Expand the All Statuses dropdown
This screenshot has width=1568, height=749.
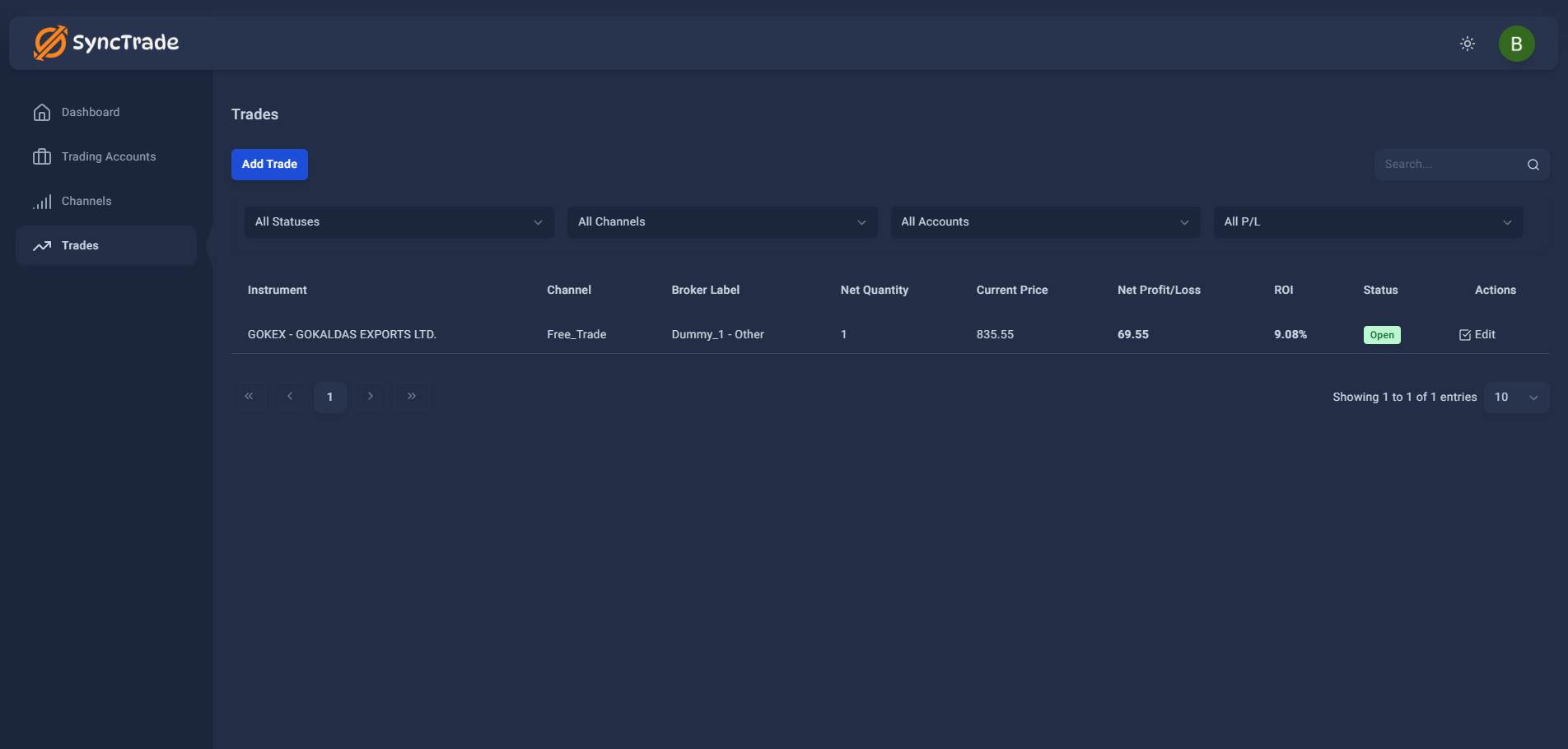[x=399, y=222]
